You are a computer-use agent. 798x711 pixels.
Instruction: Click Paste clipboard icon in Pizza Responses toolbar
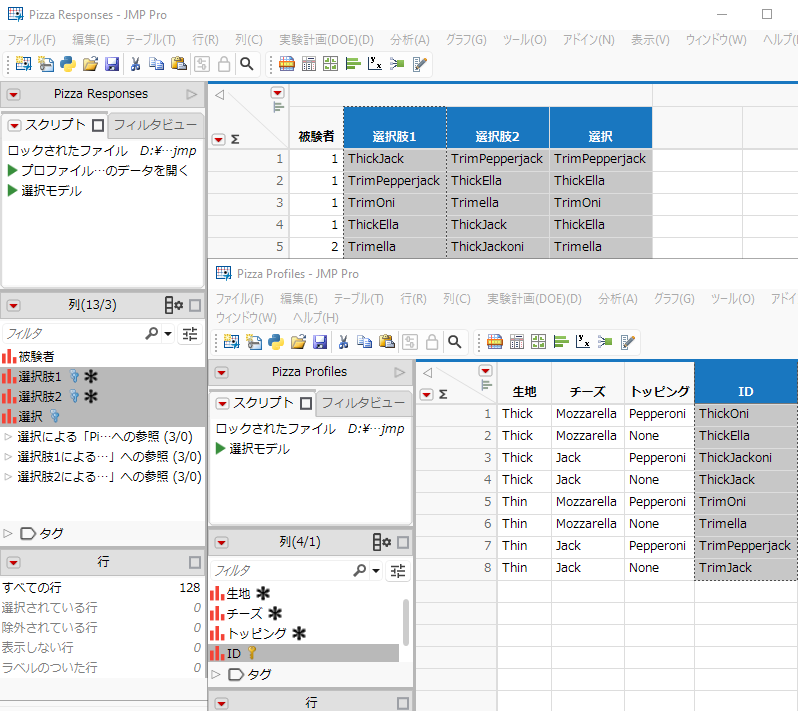point(178,64)
